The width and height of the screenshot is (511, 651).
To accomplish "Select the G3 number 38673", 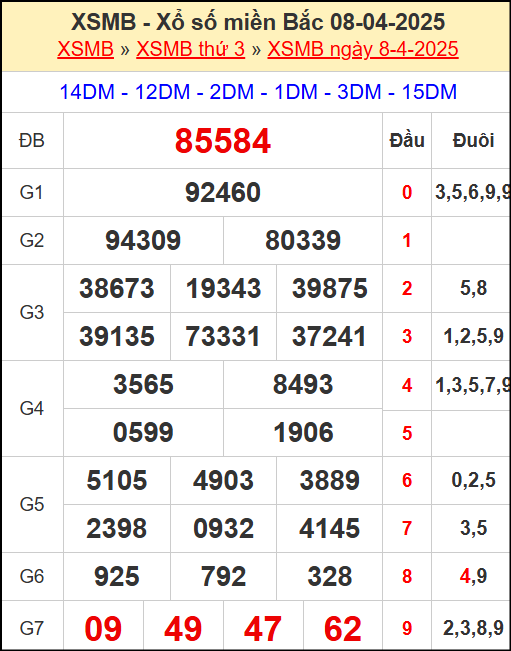I will (117, 289).
